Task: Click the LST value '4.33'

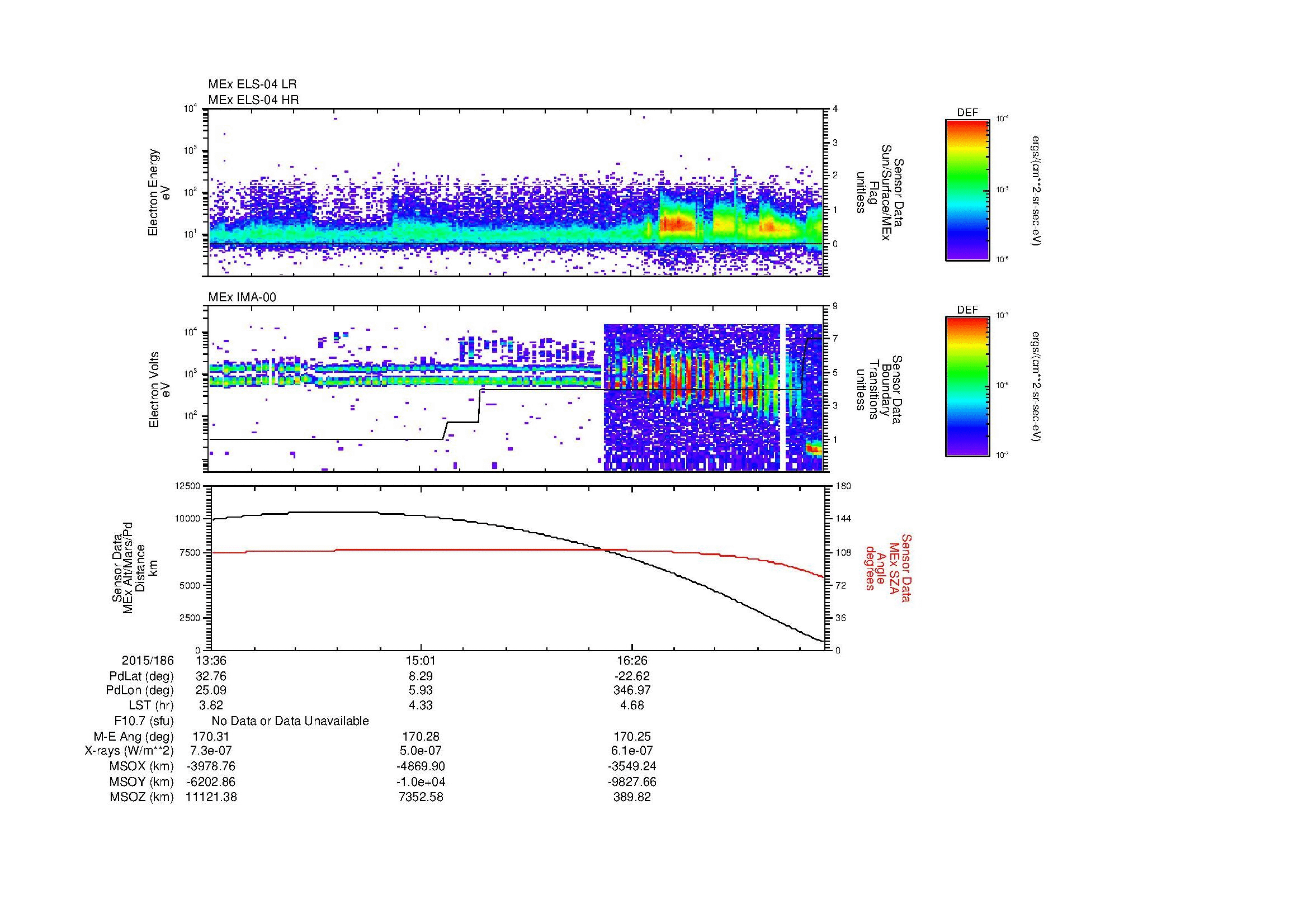Action: click(x=421, y=705)
